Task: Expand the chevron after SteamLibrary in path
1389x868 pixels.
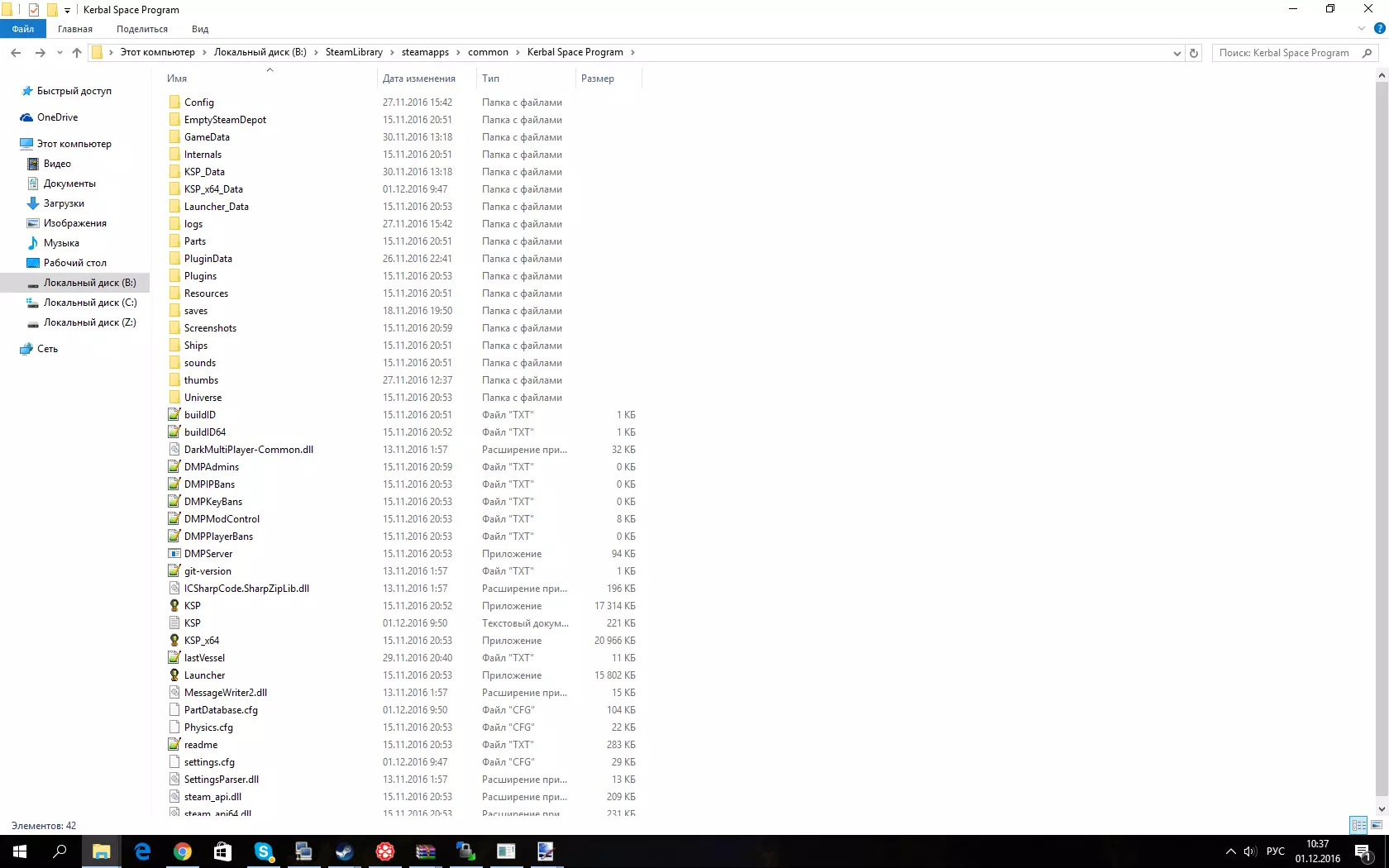Action: [x=392, y=52]
